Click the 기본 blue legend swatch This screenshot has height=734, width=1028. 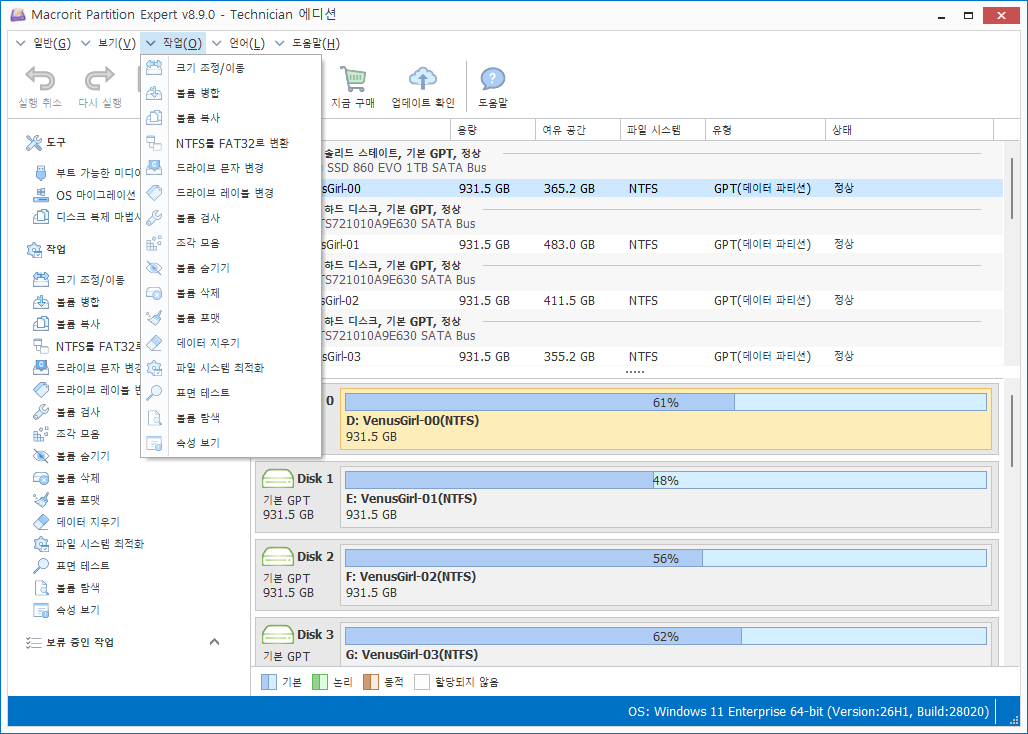click(269, 682)
